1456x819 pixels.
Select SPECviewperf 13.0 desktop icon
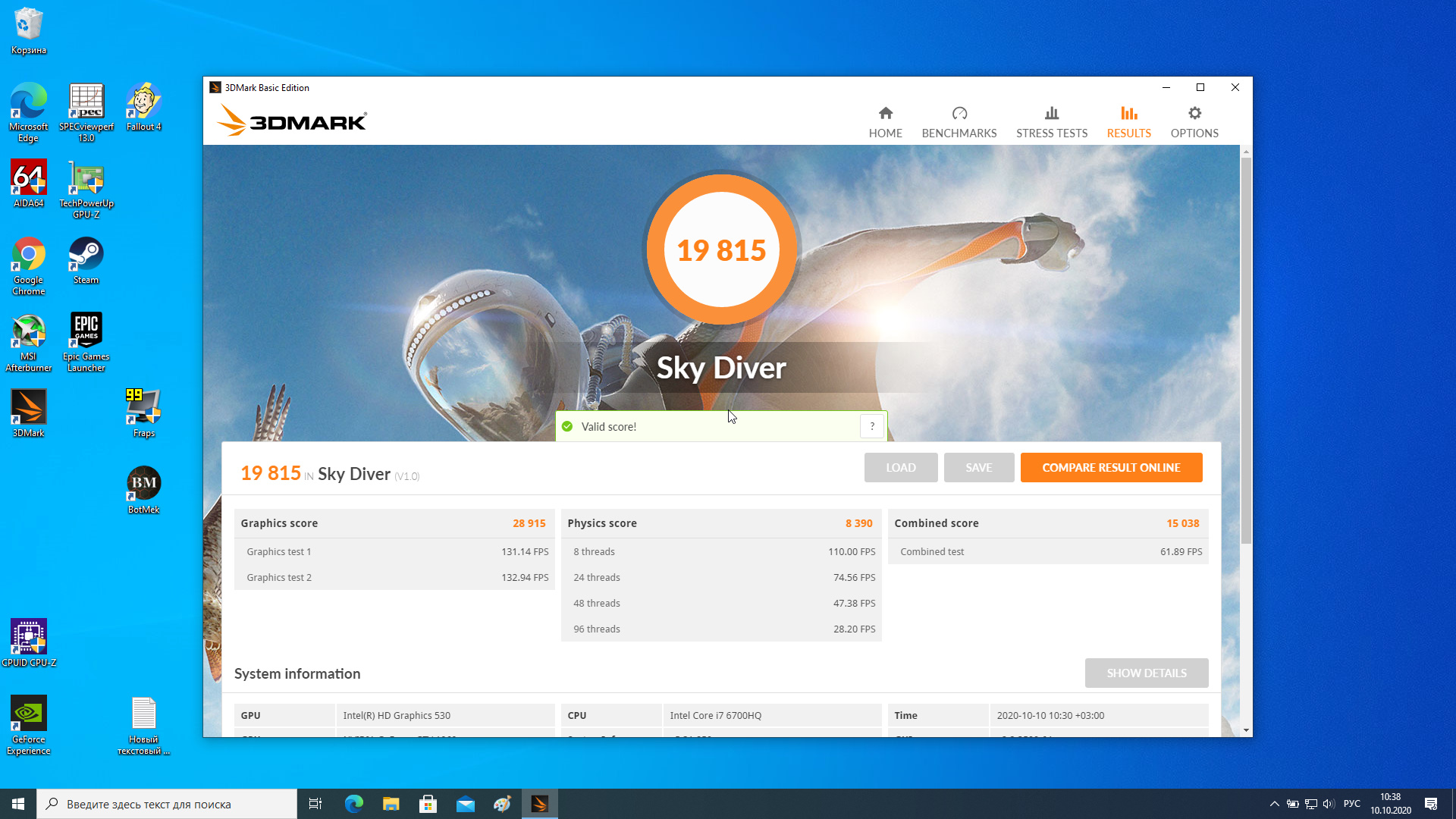(86, 112)
